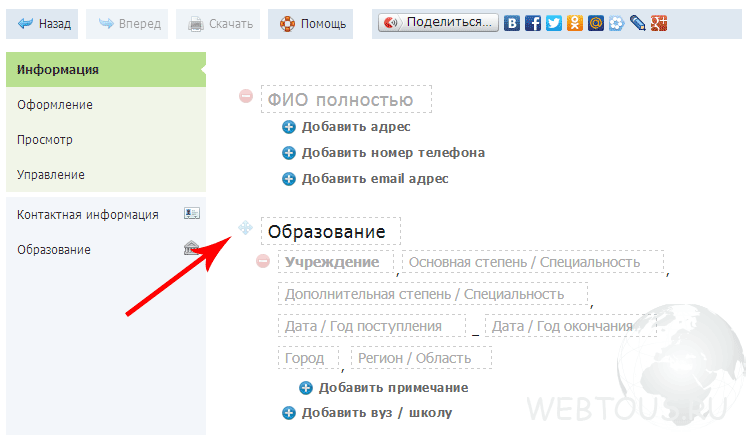Share via the Facebook icon

pyautogui.click(x=533, y=23)
